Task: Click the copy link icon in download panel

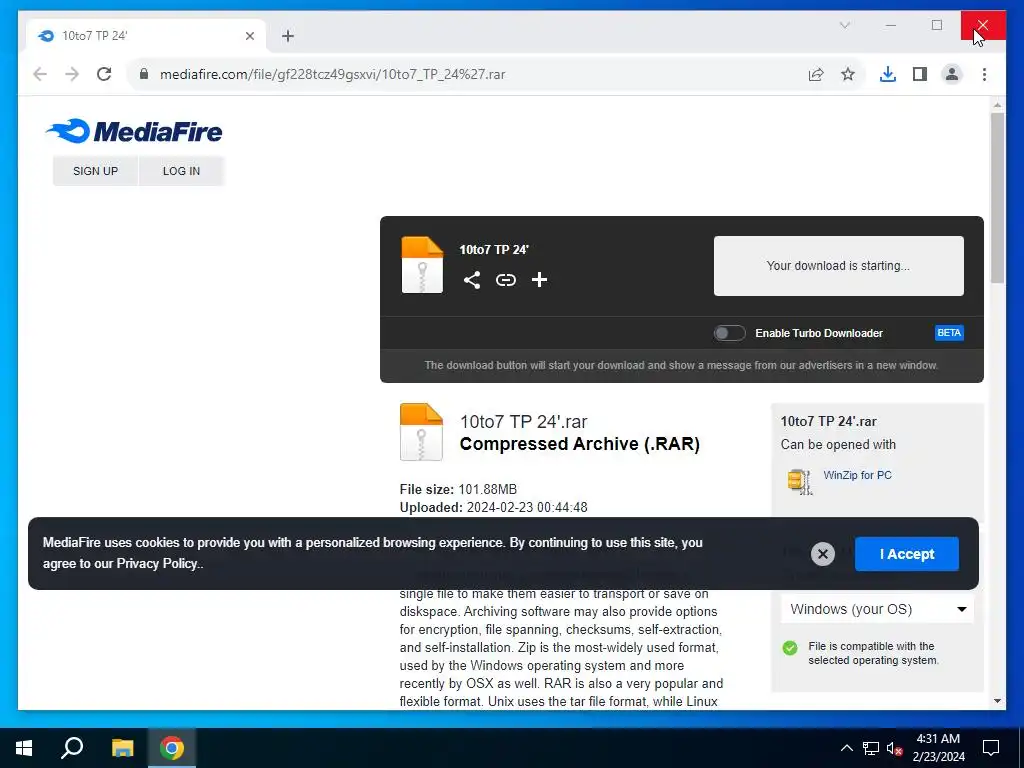Action: (505, 280)
